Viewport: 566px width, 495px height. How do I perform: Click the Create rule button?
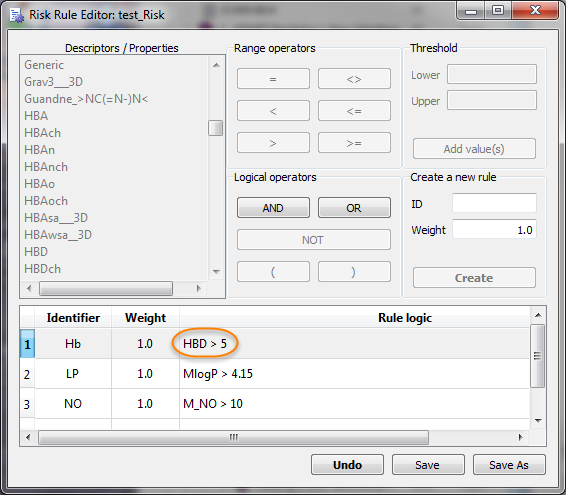[x=474, y=278]
